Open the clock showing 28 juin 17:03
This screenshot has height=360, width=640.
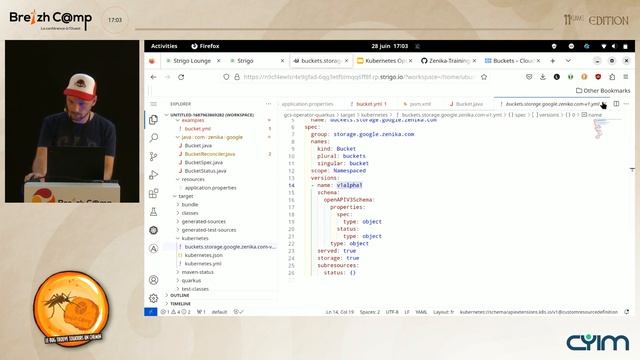pyautogui.click(x=389, y=46)
